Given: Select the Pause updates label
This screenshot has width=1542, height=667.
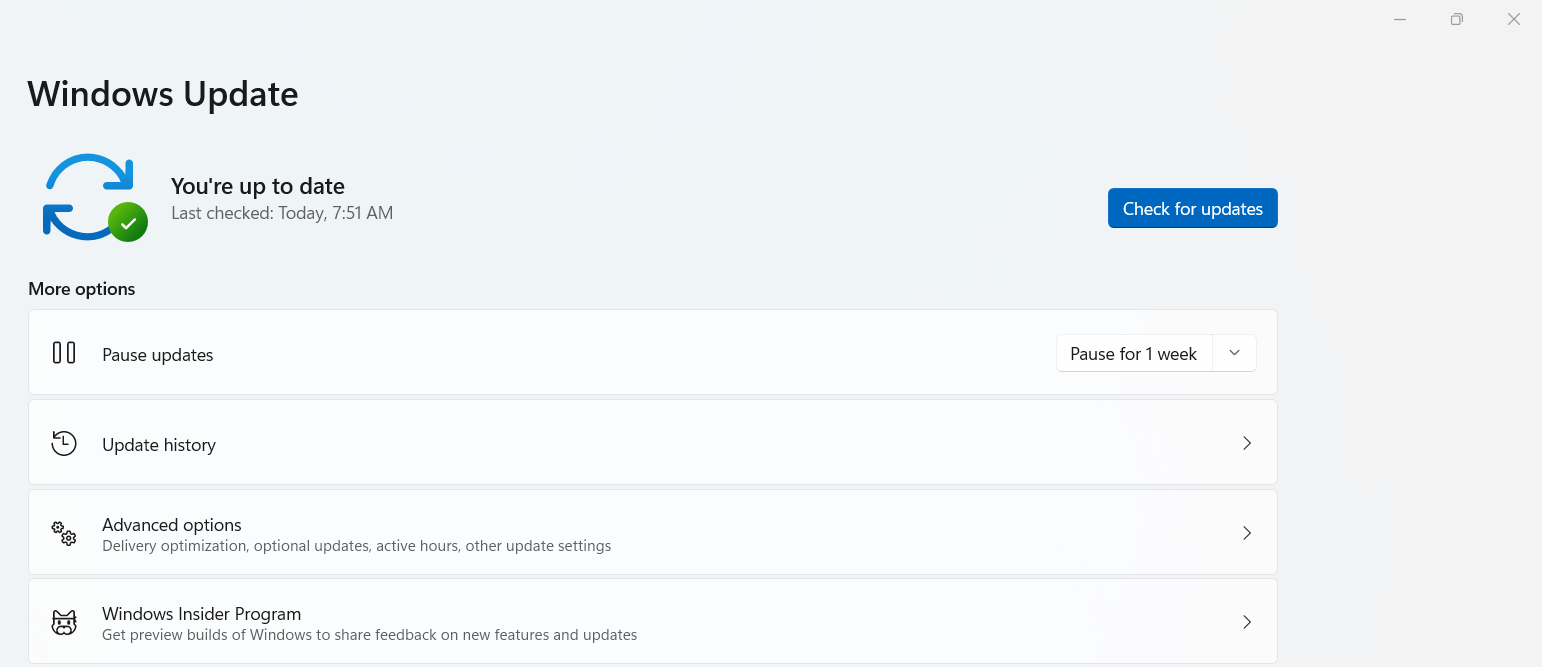Looking at the screenshot, I should tap(158, 355).
